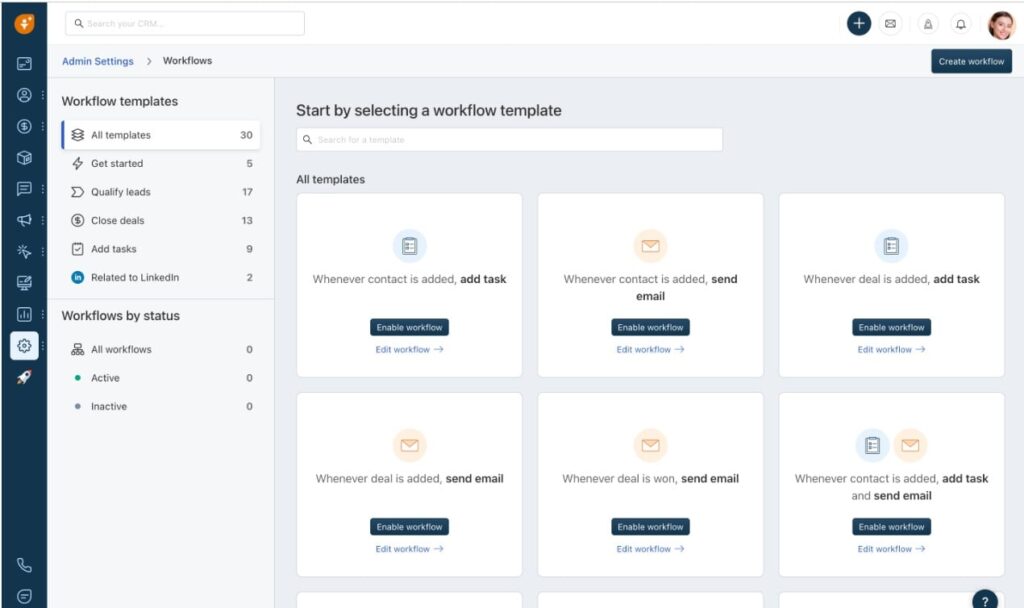This screenshot has width=1024, height=608.
Task: Edit workflow for 'deal is added, add task'
Action: coord(891,349)
